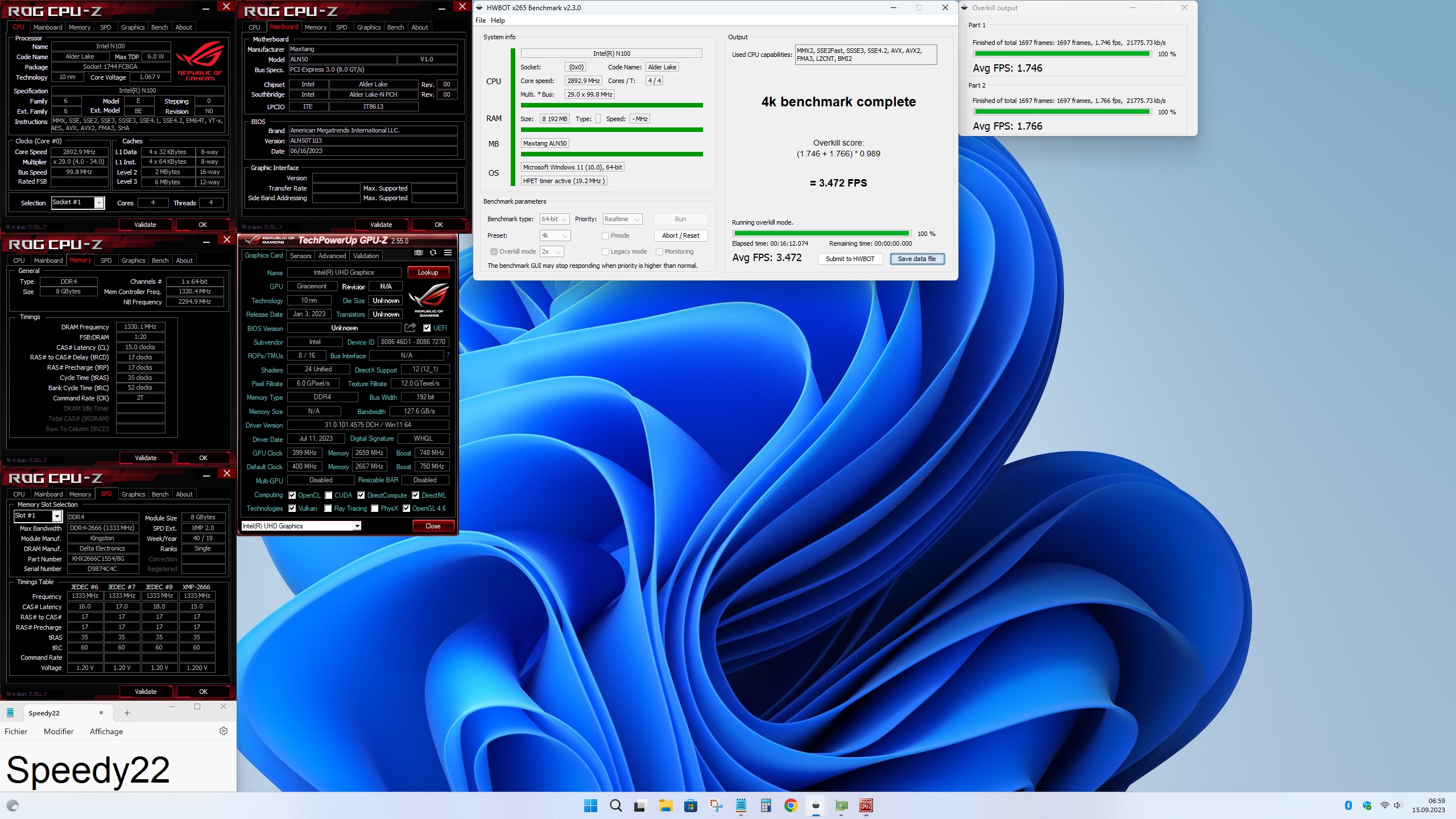Image resolution: width=1456 pixels, height=819 pixels.
Task: Add a new Notepad tab with plus icon
Action: point(127,713)
